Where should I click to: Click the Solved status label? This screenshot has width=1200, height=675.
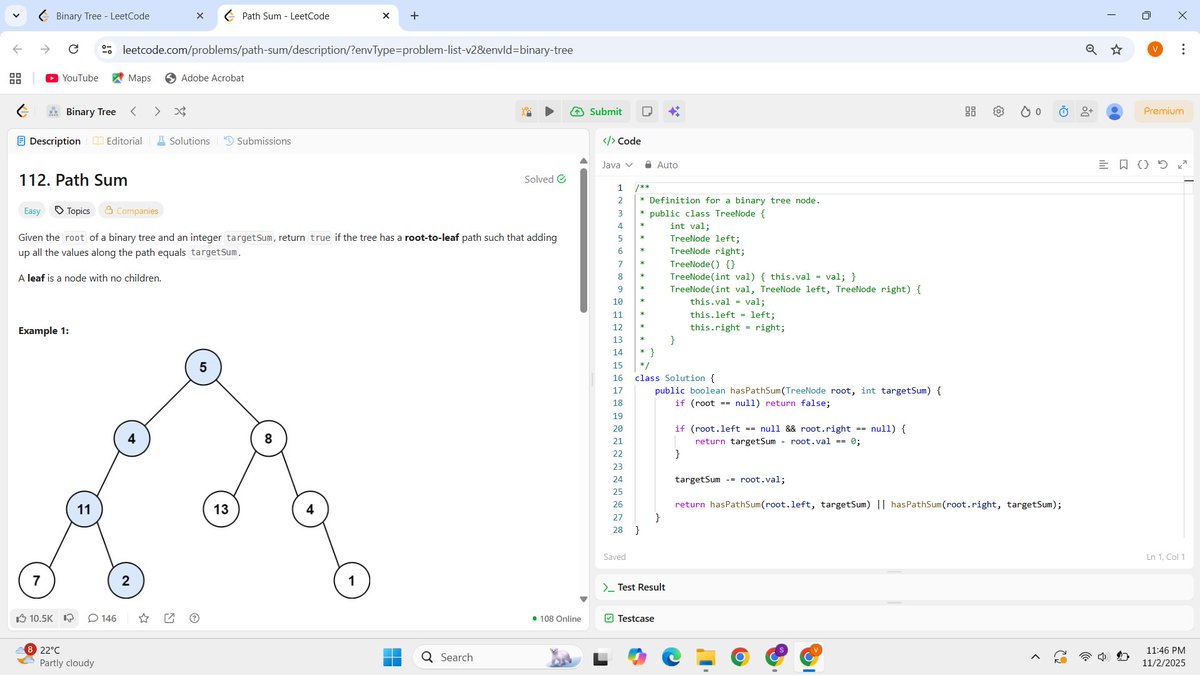point(545,179)
